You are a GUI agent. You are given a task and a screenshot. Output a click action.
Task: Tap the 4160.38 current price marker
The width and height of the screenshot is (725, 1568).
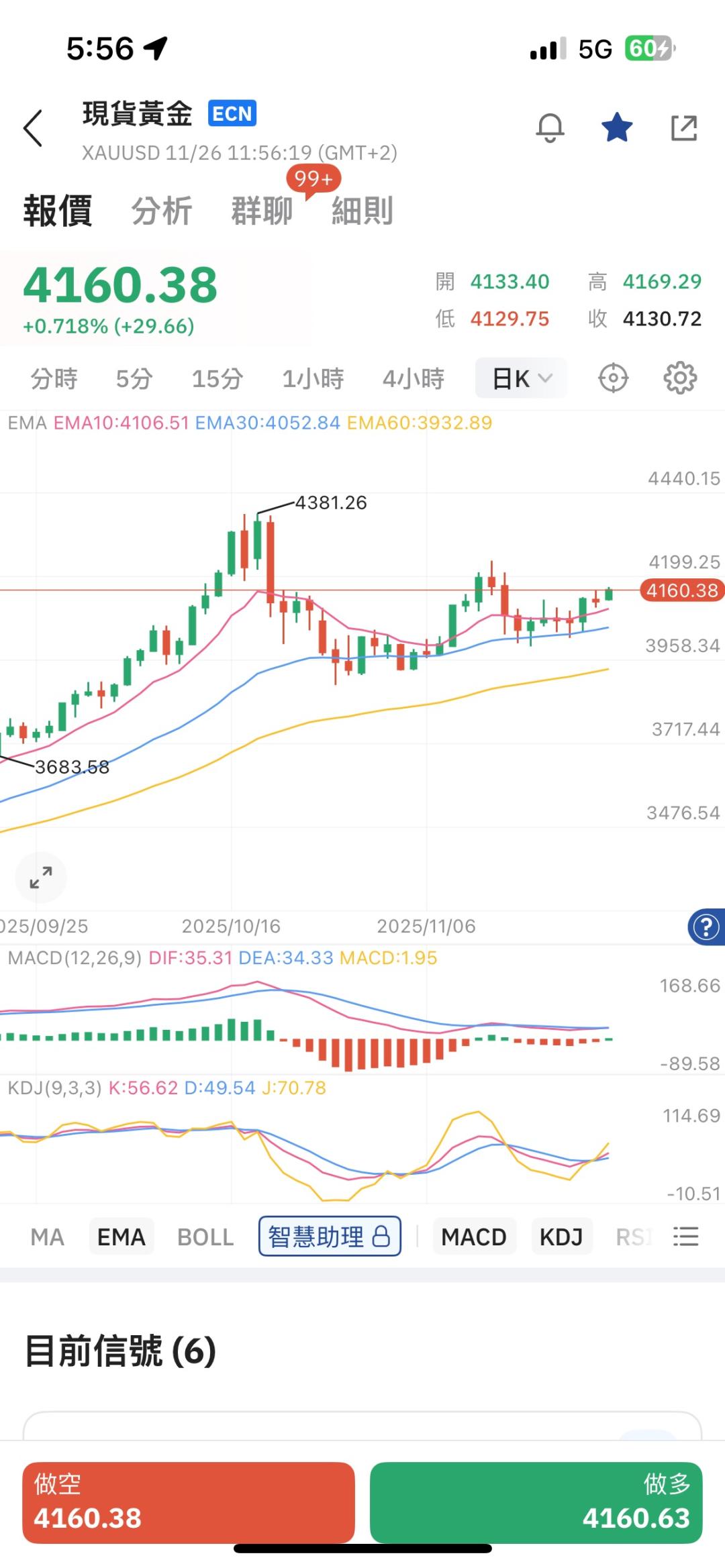(682, 590)
